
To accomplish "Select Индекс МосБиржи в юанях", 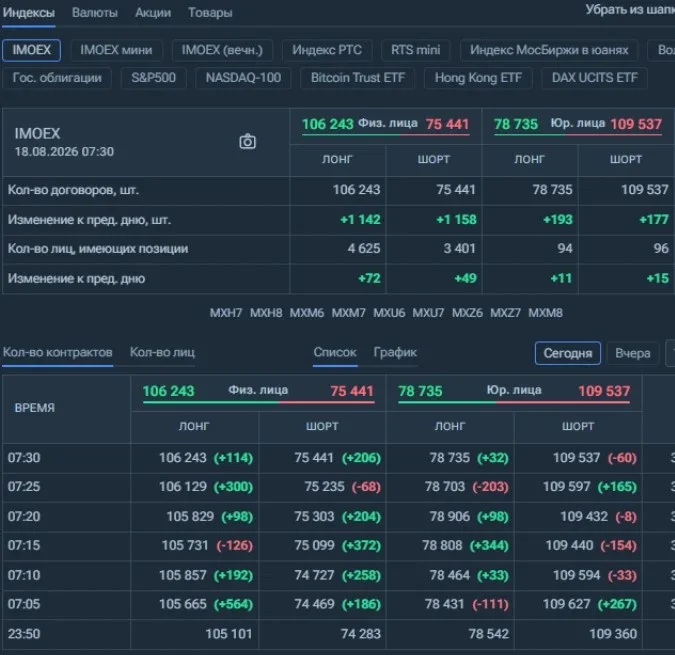I will pyautogui.click(x=549, y=50).
